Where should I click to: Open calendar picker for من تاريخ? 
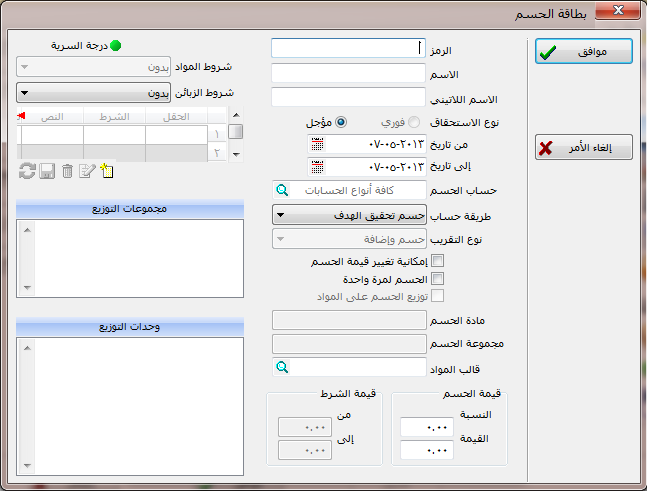point(318,144)
